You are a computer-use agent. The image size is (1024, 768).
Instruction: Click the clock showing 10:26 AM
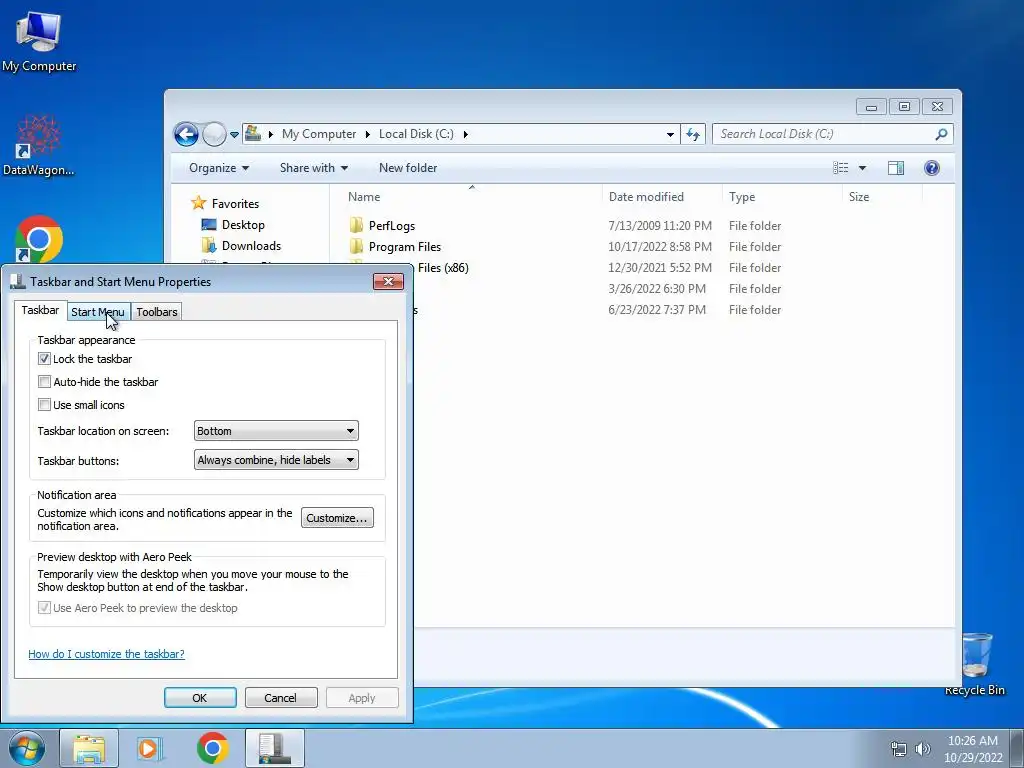point(973,741)
